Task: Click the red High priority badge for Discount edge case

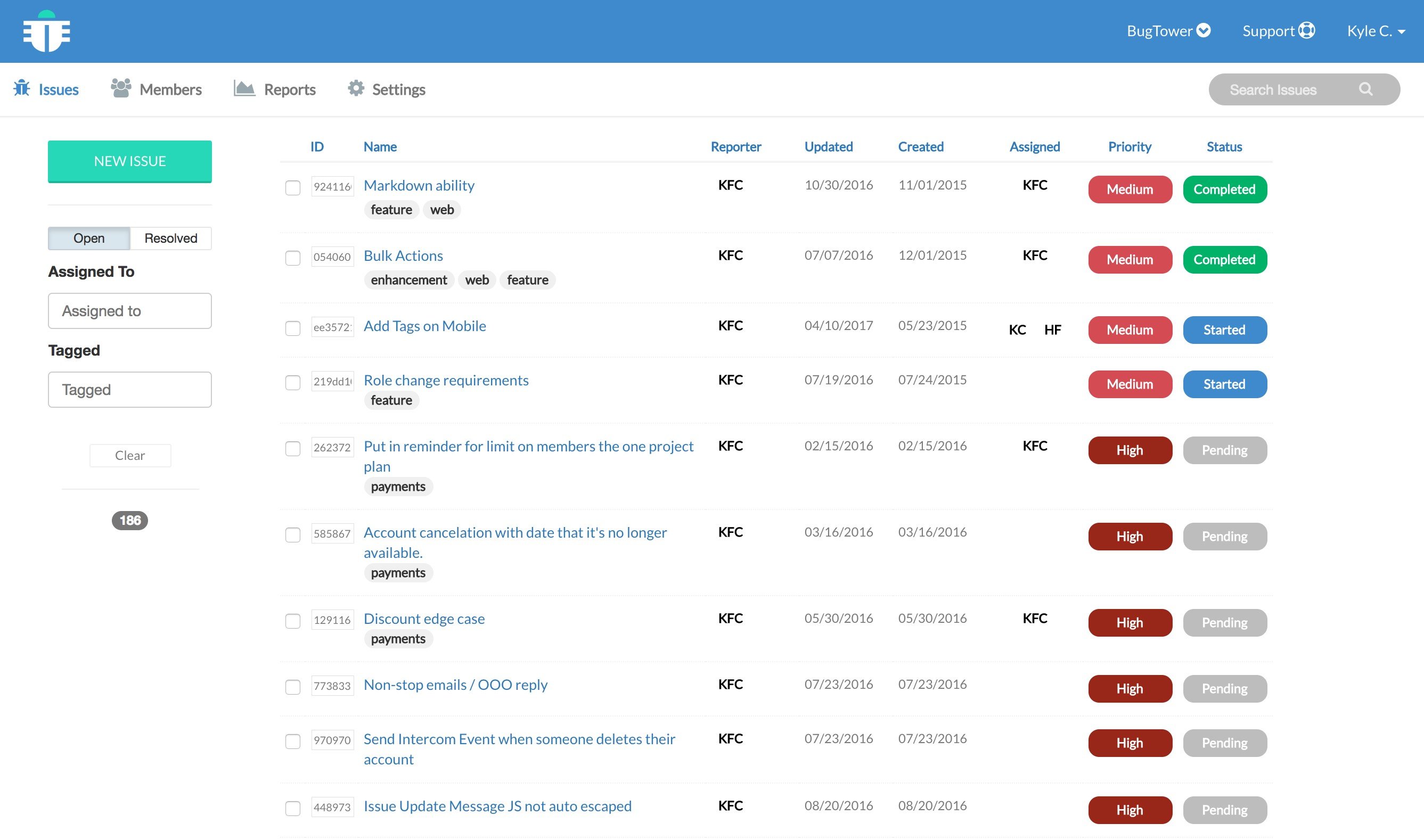Action: [1130, 623]
